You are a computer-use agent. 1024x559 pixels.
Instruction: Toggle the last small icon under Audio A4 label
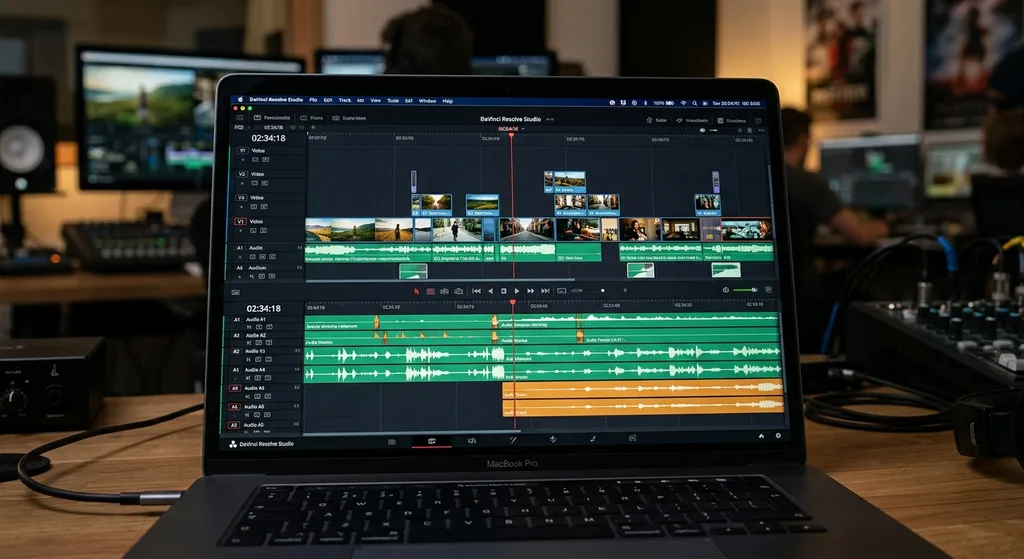[268, 377]
